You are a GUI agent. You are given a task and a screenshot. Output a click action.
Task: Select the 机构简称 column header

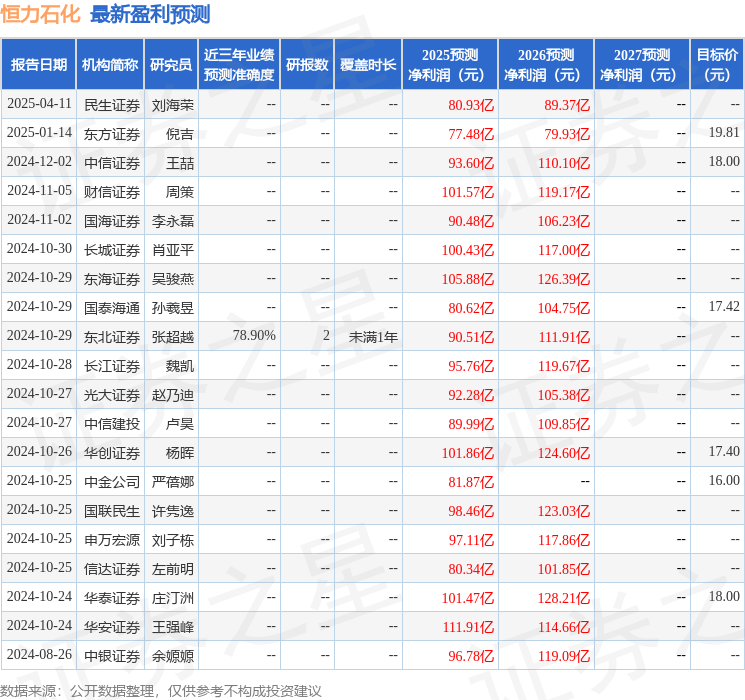pyautogui.click(x=110, y=64)
